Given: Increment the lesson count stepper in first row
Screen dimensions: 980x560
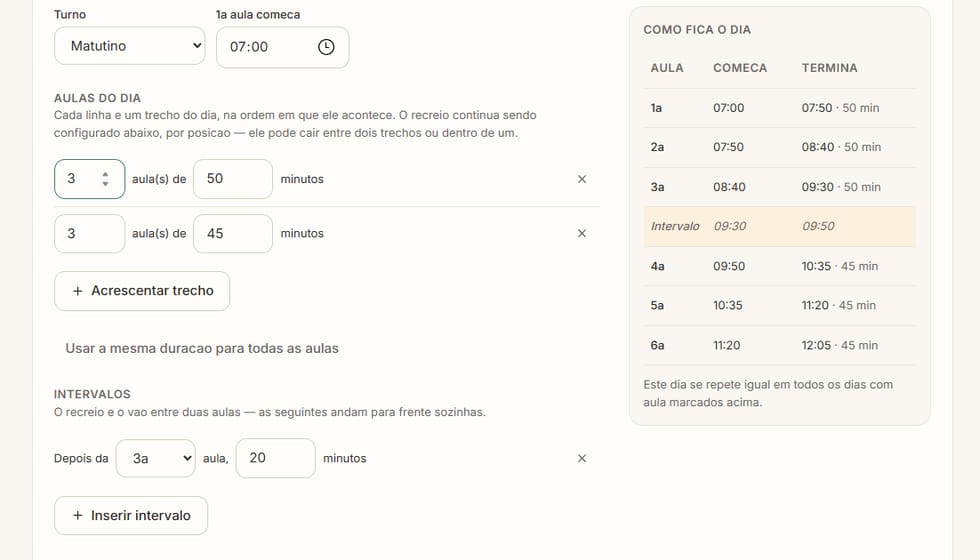Looking at the screenshot, I should tap(105, 175).
